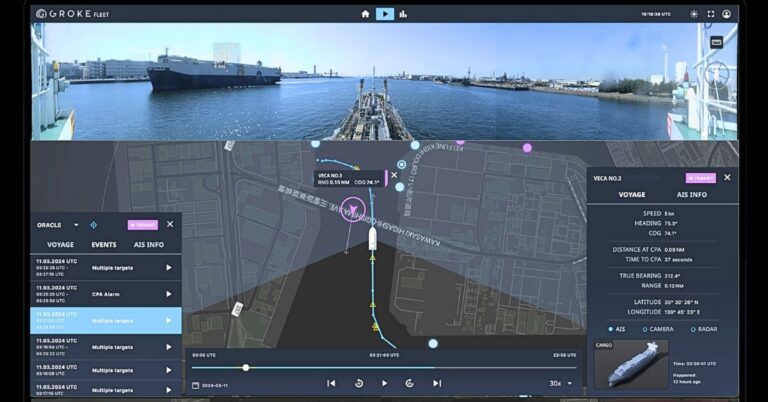The height and width of the screenshot is (402, 768).
Task: Open AIS INFO tab in VECA NO.3 panel
Action: (692, 195)
